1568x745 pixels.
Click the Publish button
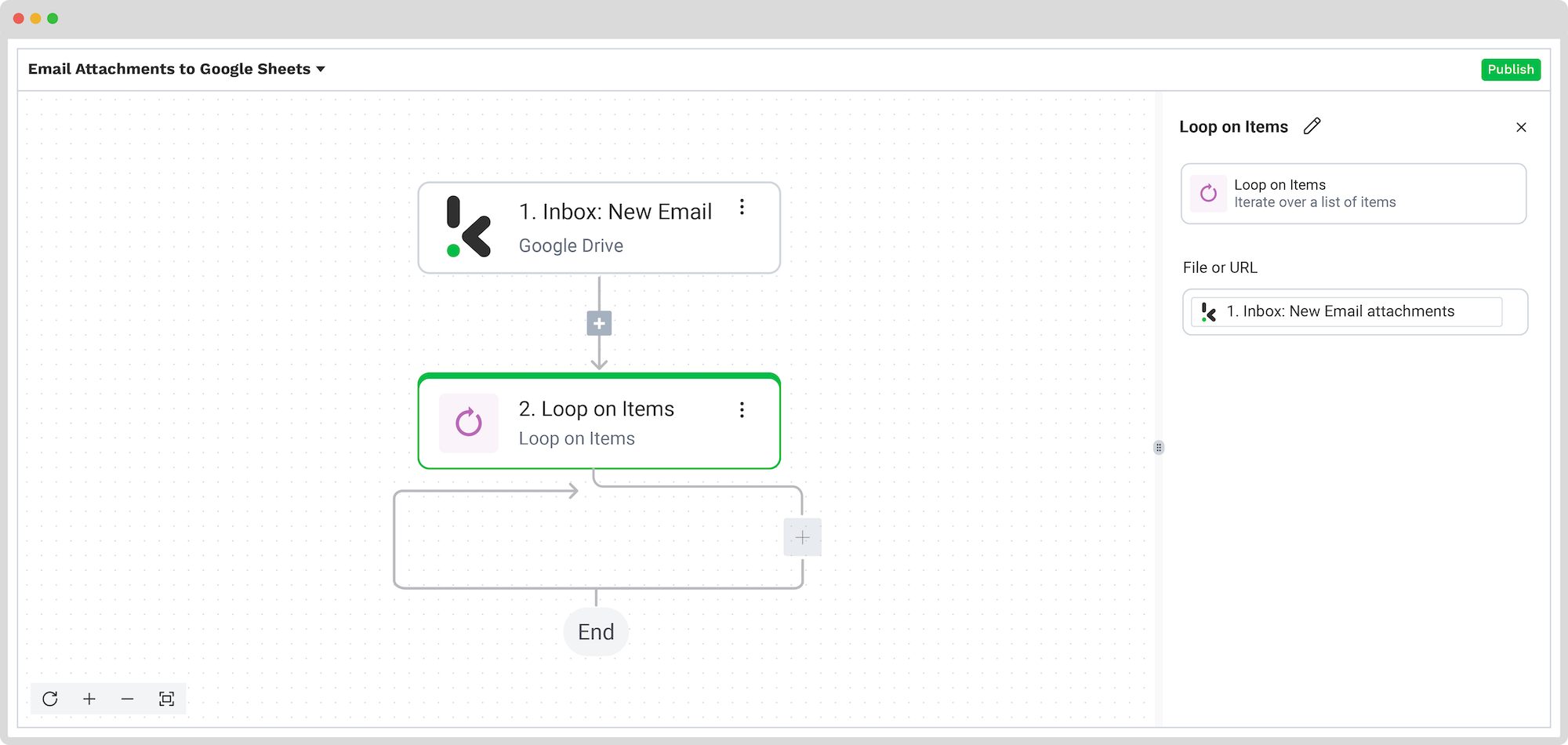(x=1511, y=69)
